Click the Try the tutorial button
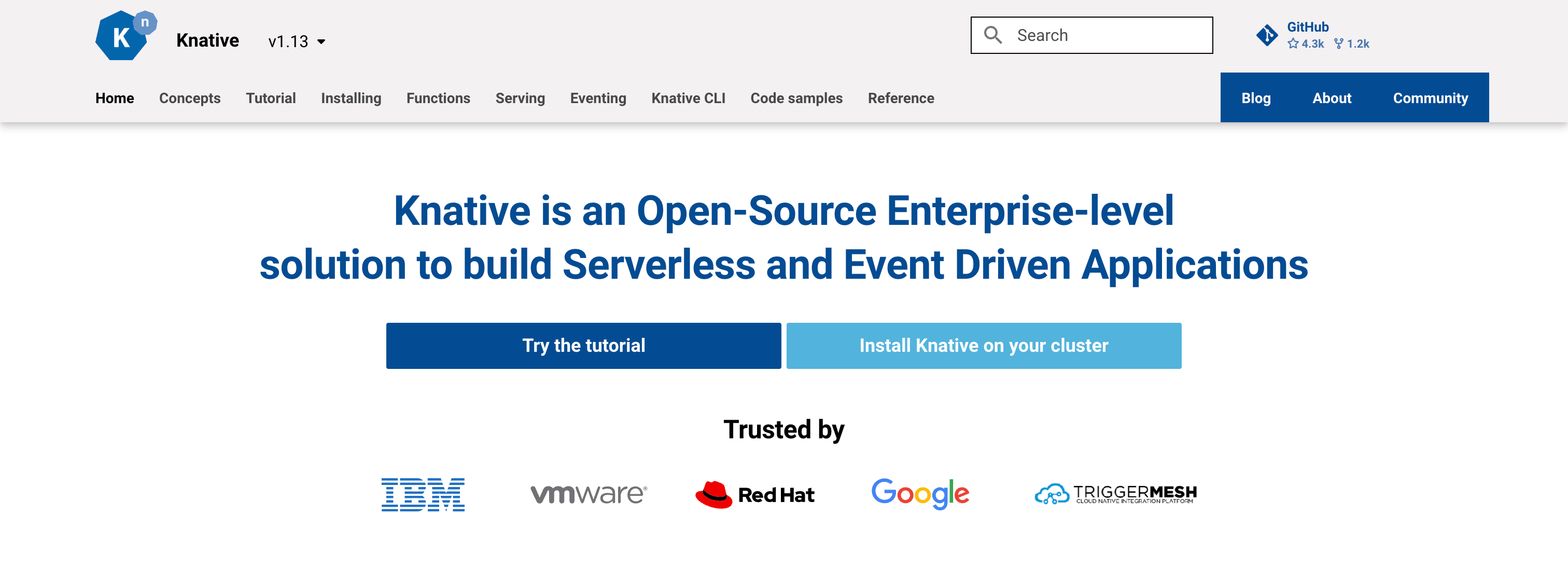 pos(584,346)
